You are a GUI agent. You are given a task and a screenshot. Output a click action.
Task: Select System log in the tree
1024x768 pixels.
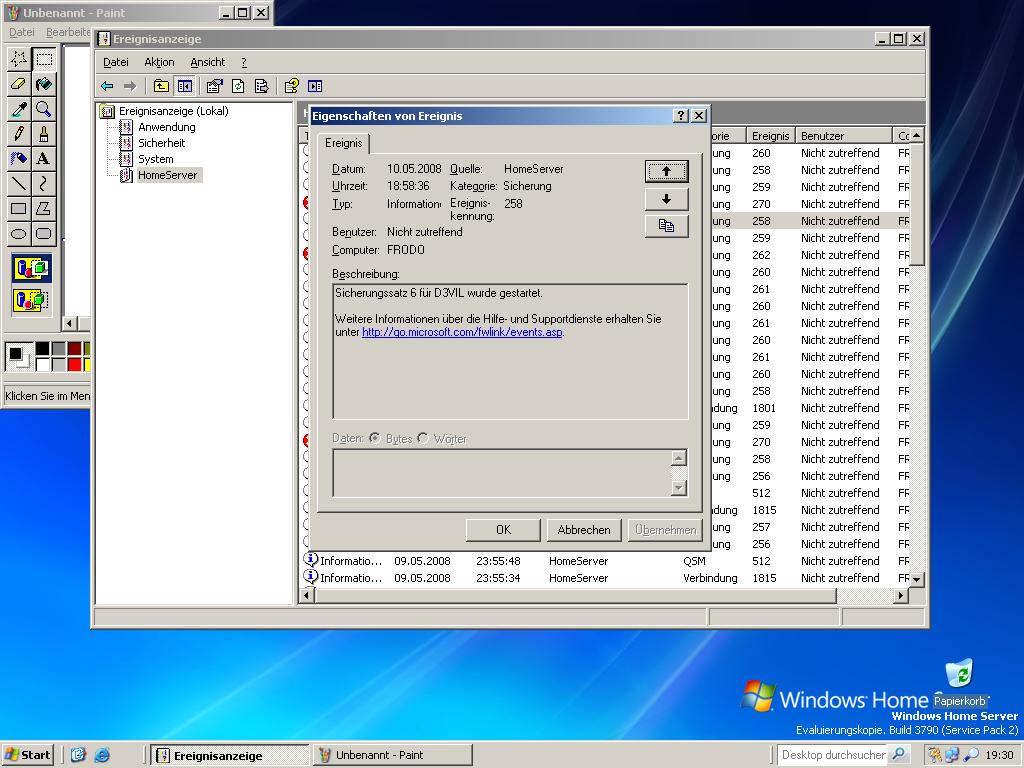click(x=155, y=159)
